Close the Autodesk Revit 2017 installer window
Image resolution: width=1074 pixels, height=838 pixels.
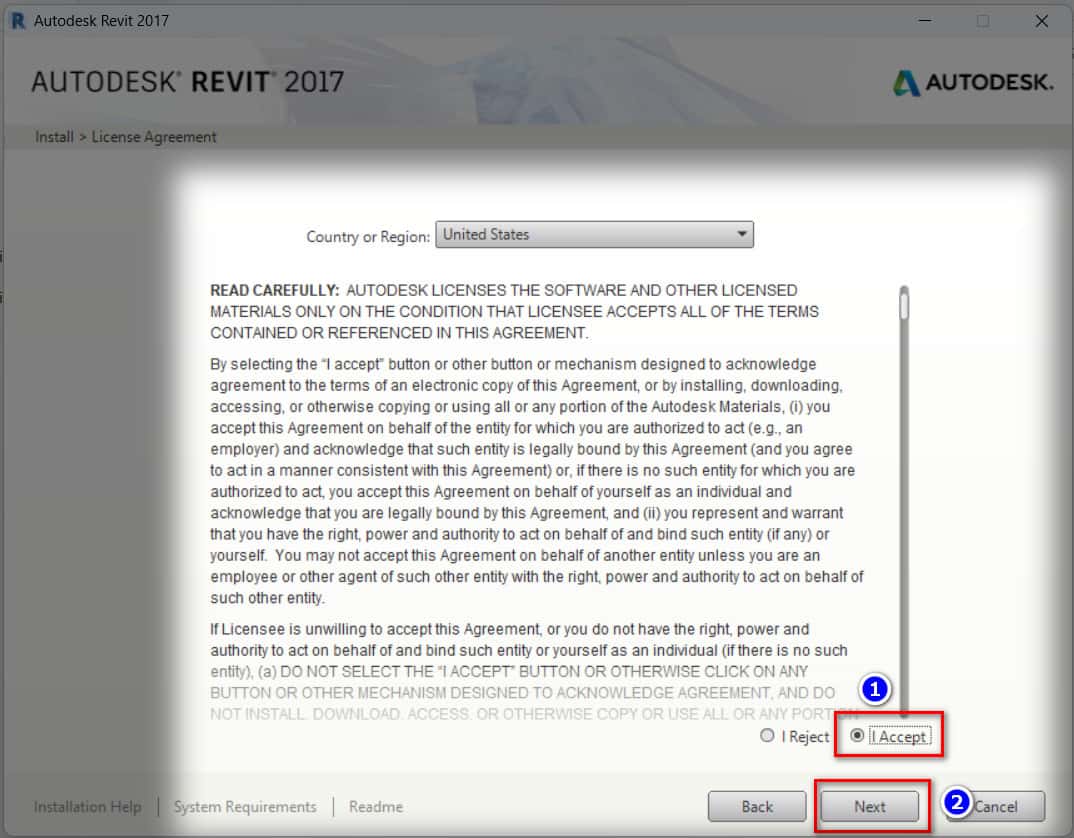pos(1042,21)
